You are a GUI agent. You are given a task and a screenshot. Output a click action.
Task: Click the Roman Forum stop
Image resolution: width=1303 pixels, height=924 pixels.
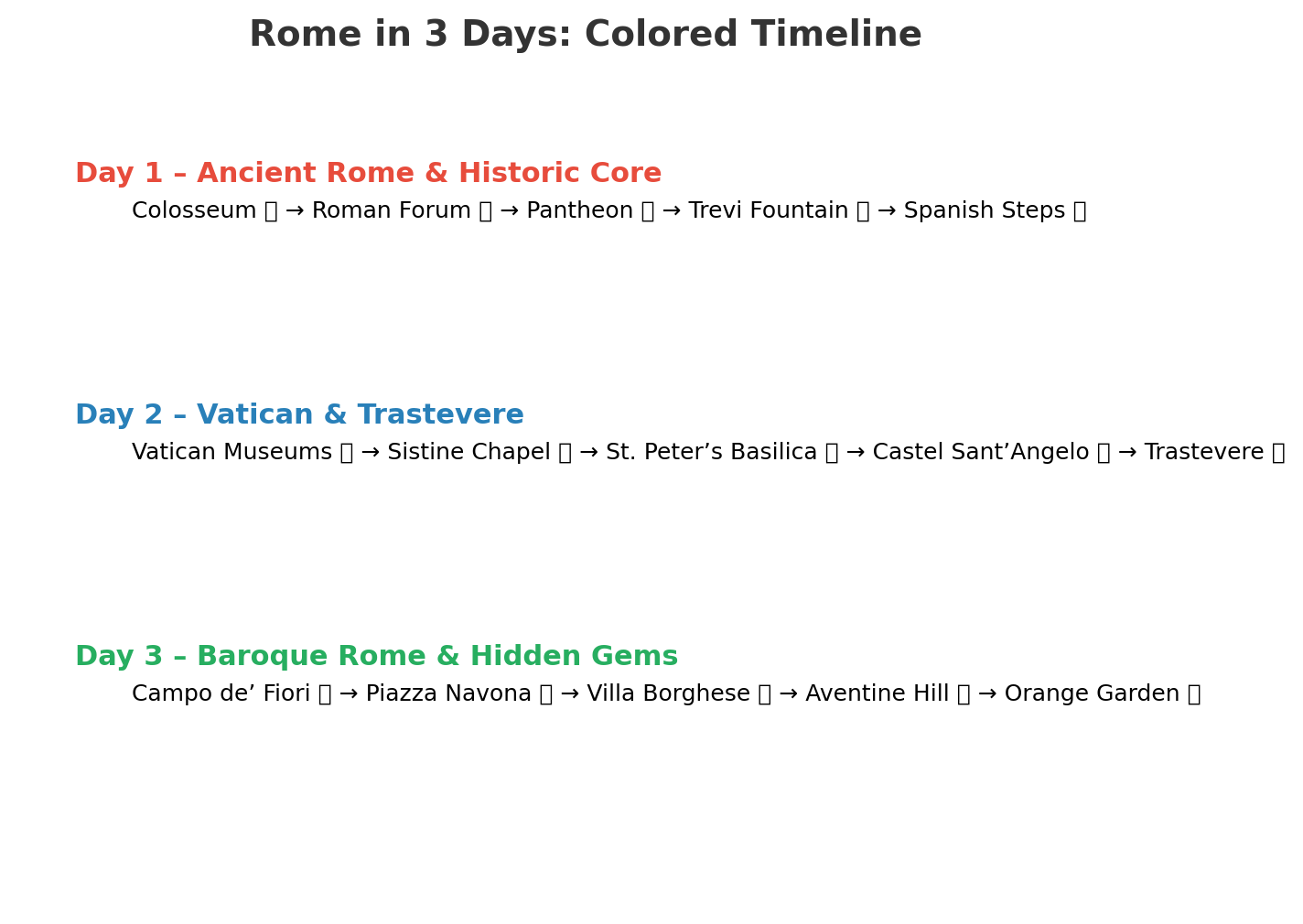391,210
